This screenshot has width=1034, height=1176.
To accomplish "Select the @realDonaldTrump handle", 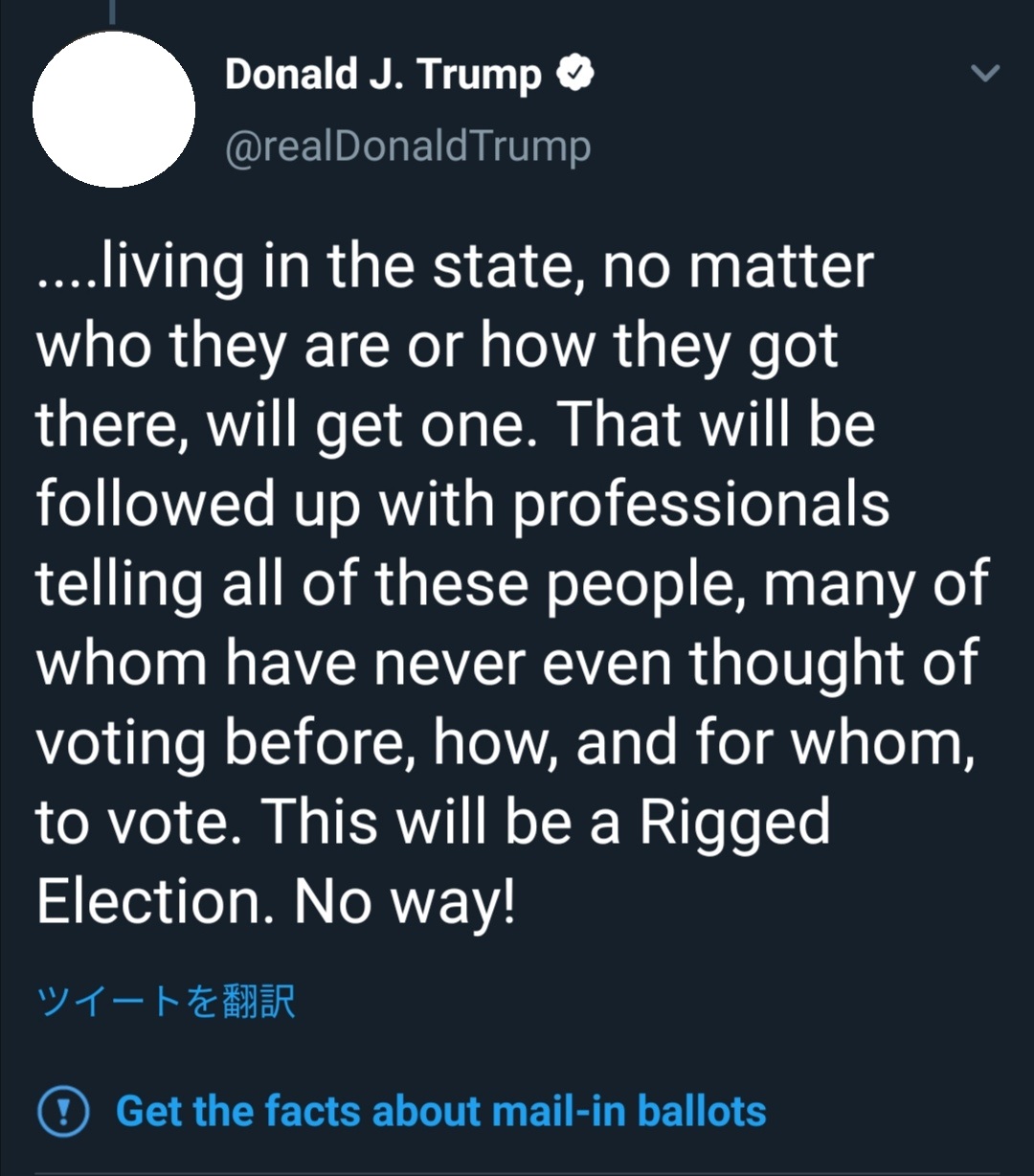I will [408, 147].
